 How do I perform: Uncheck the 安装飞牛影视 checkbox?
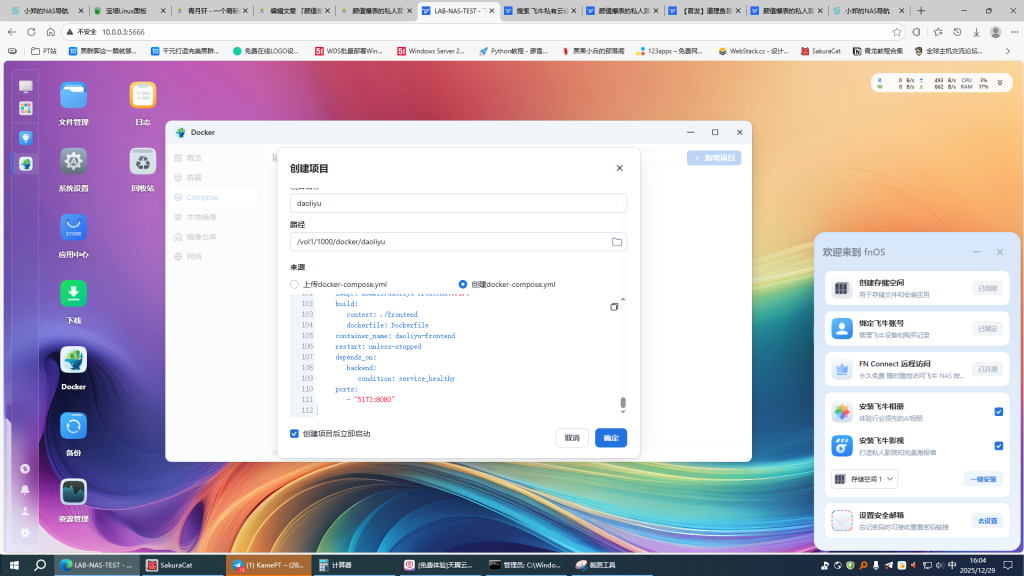tap(998, 445)
